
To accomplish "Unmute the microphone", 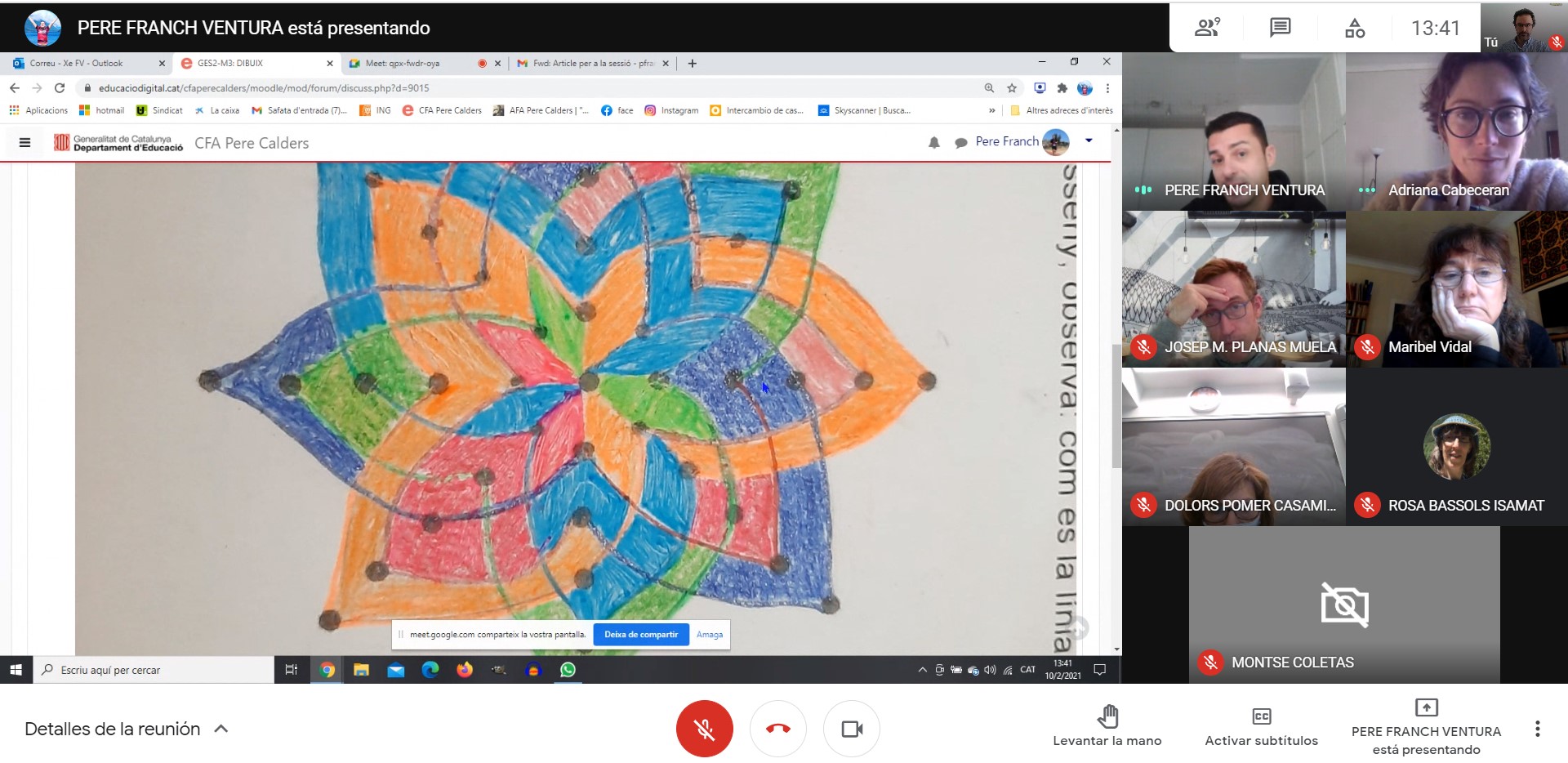I will pos(704,728).
